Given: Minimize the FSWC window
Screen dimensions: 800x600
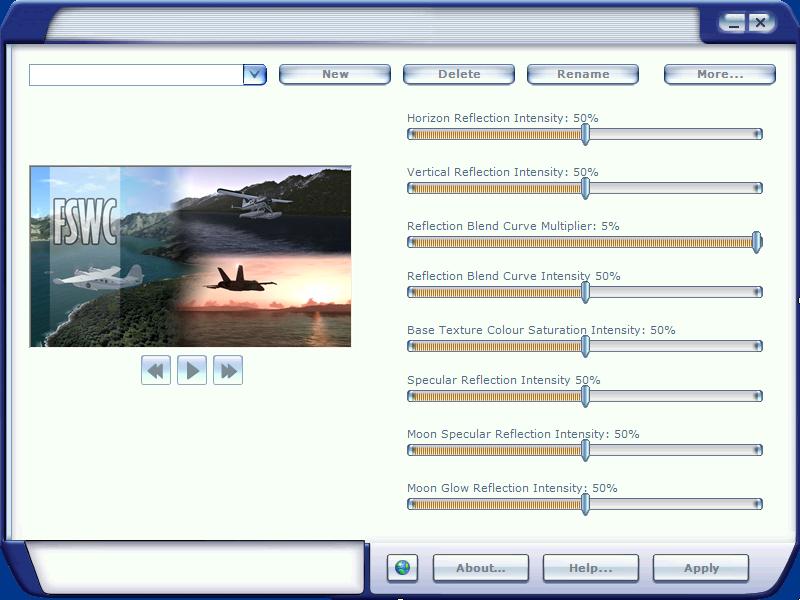Looking at the screenshot, I should click(735, 22).
